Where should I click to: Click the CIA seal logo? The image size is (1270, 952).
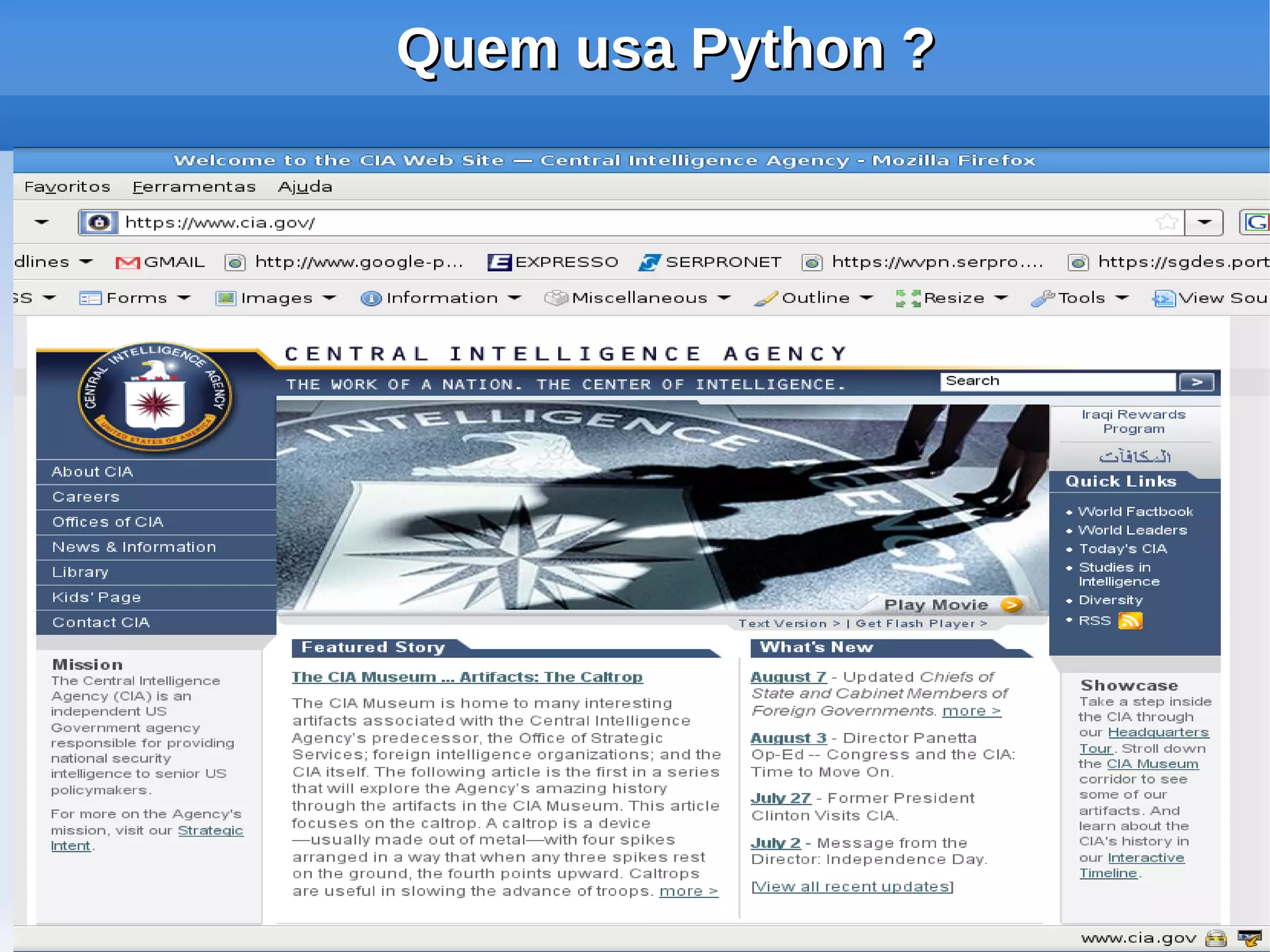click(155, 396)
